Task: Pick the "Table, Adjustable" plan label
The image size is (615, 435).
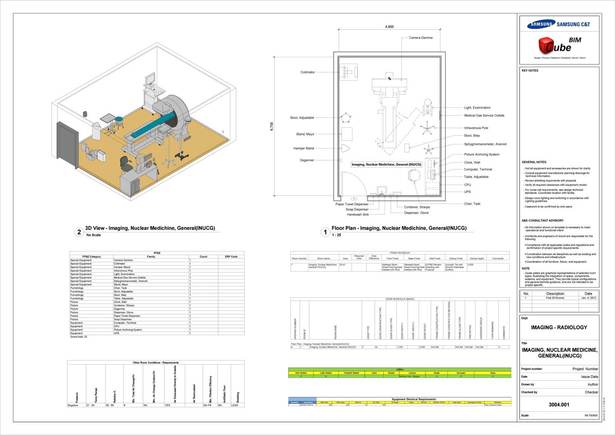Action: click(476, 177)
